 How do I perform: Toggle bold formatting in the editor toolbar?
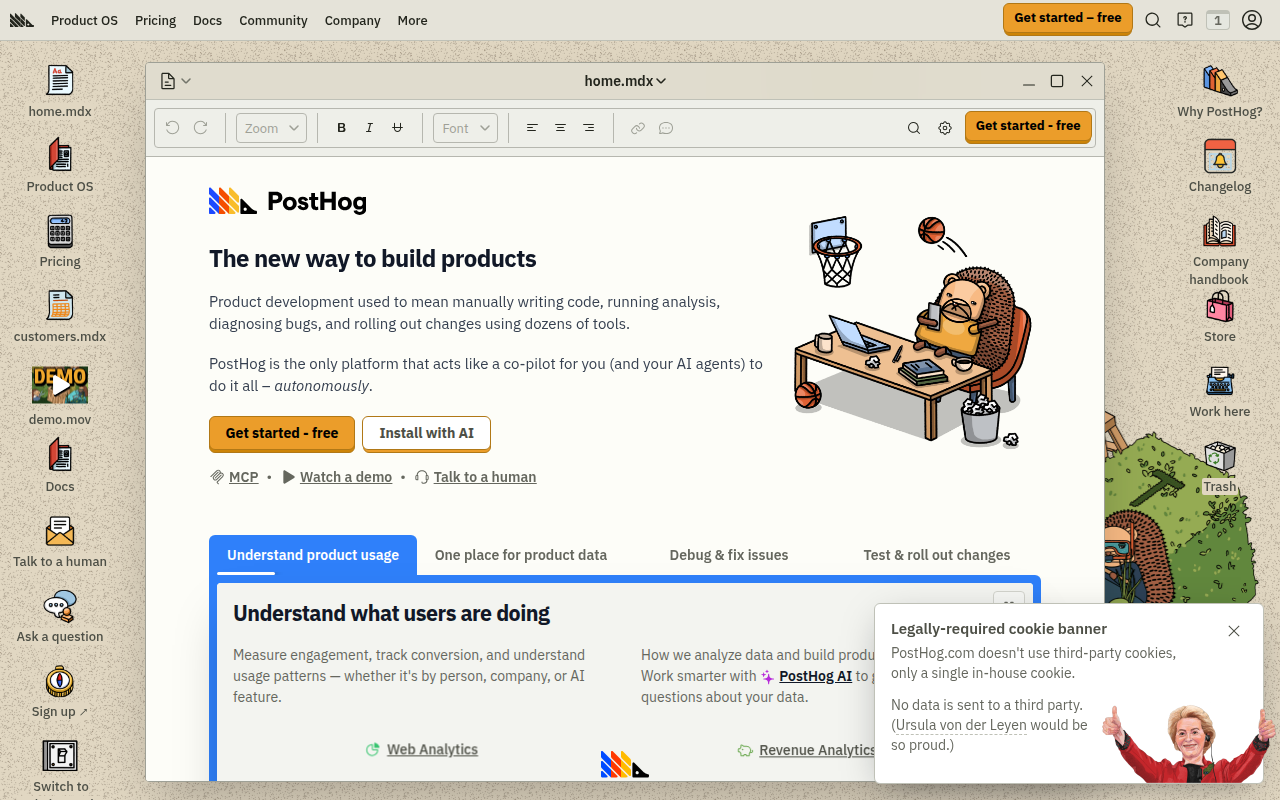tap(342, 128)
